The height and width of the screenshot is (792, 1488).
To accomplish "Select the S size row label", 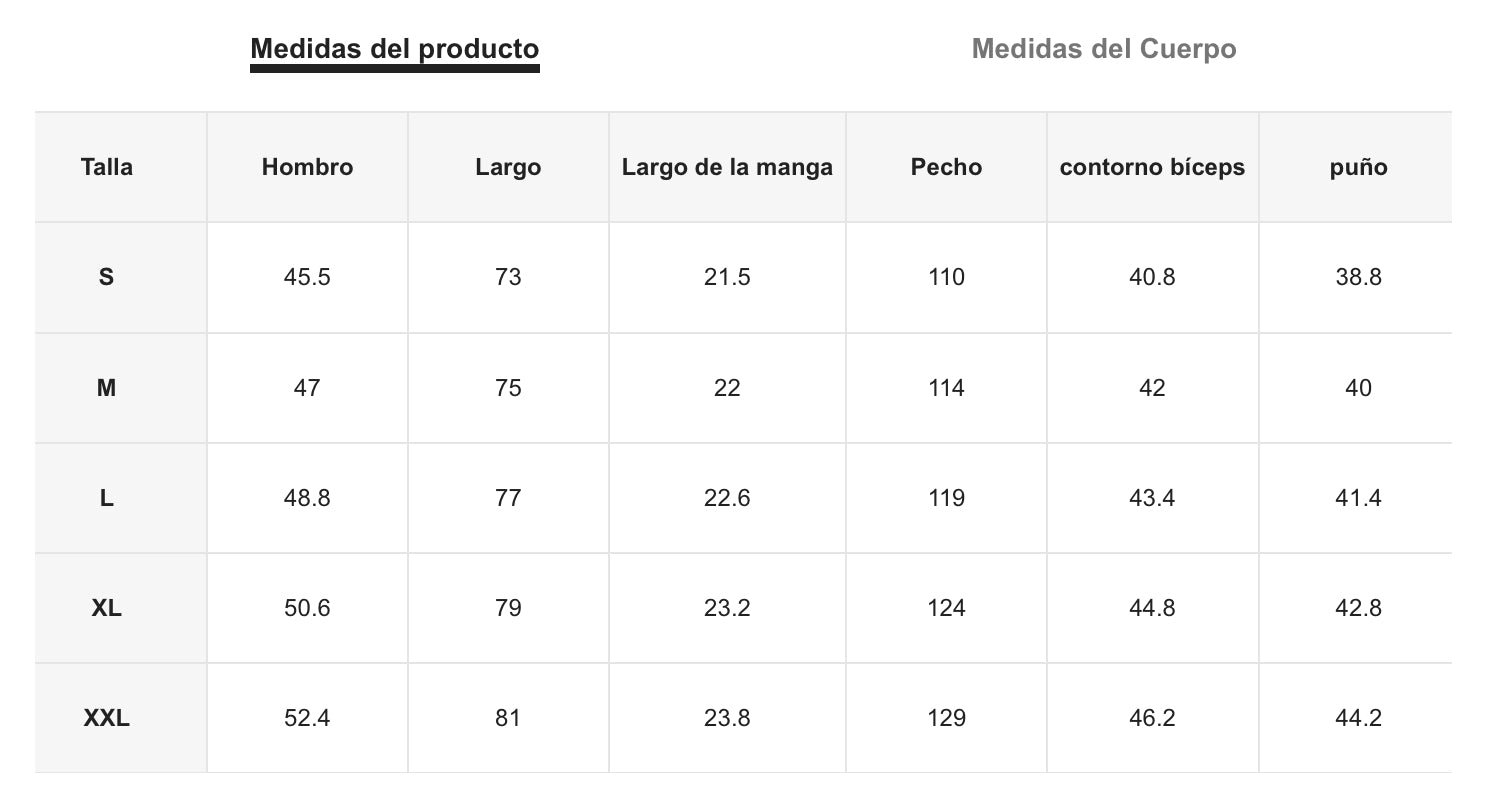I will point(107,277).
